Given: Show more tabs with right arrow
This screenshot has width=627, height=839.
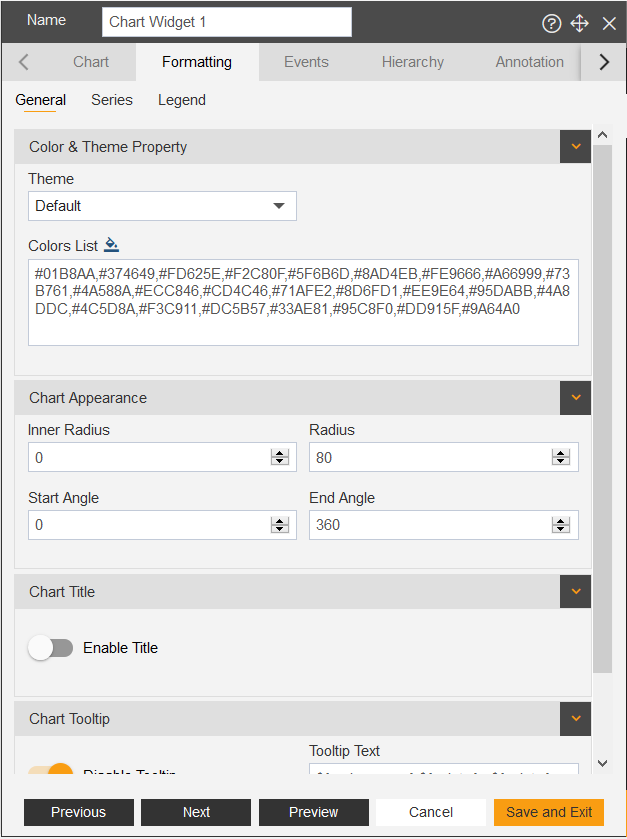Looking at the screenshot, I should [604, 62].
